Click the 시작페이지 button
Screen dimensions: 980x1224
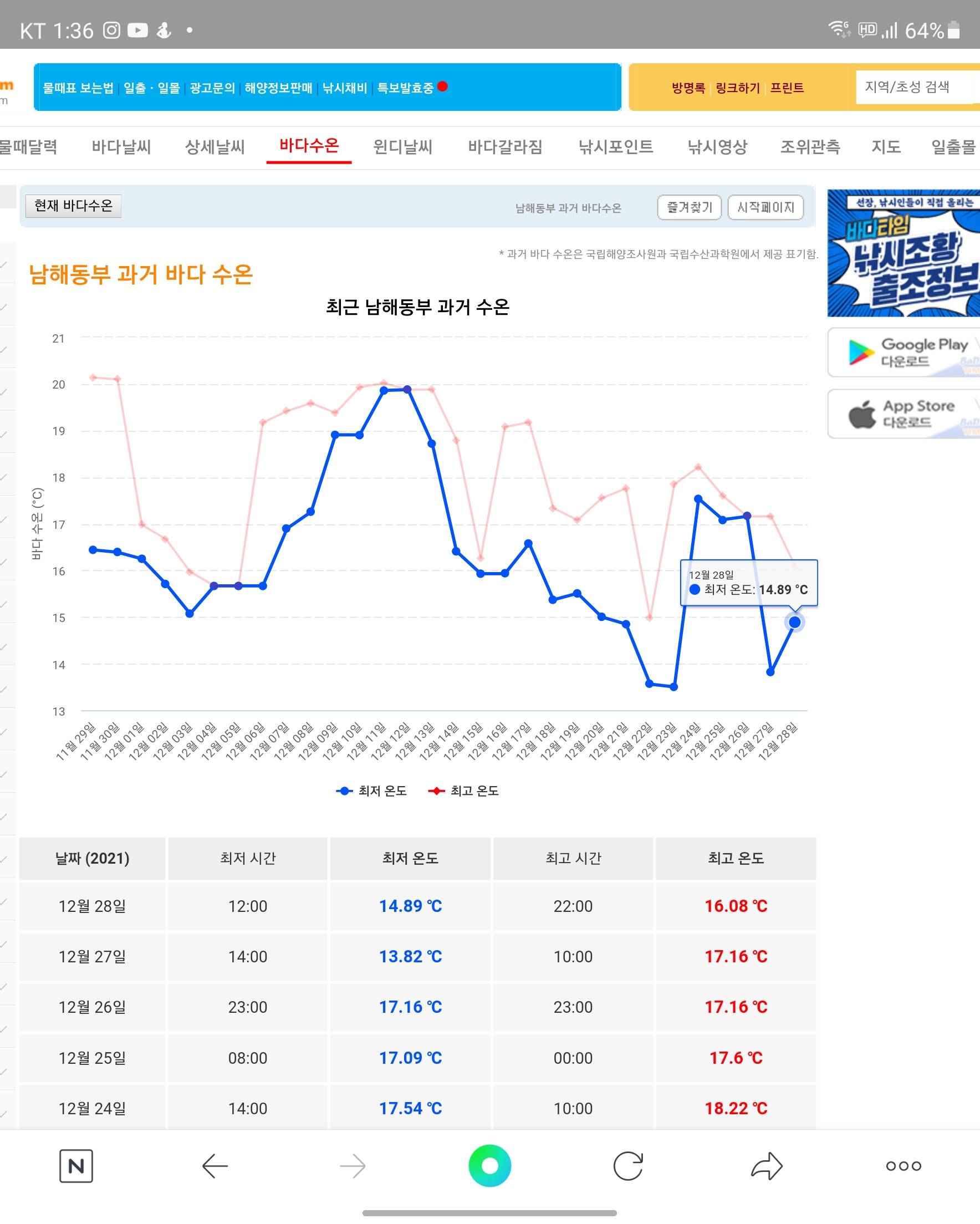point(765,207)
